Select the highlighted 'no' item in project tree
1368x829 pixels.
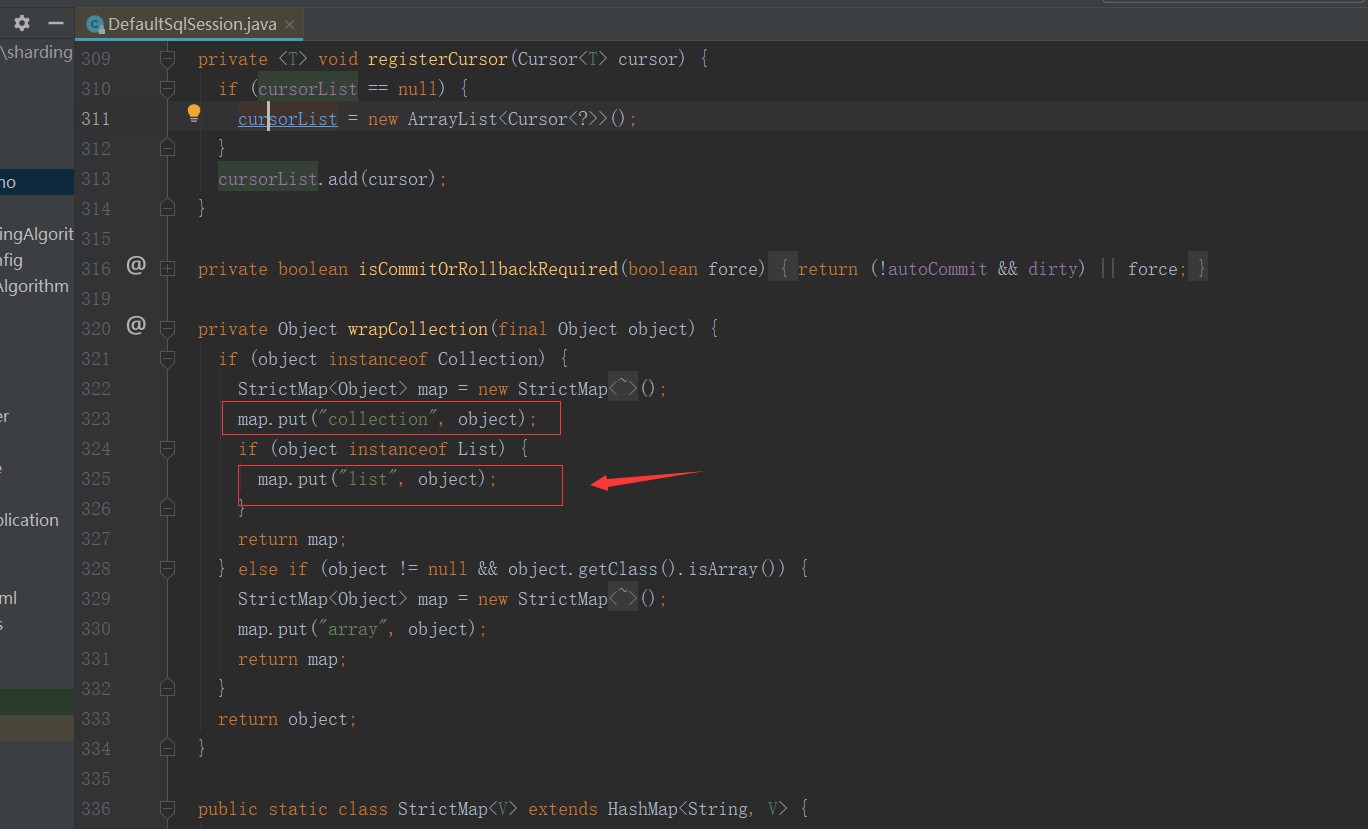tap(37, 182)
